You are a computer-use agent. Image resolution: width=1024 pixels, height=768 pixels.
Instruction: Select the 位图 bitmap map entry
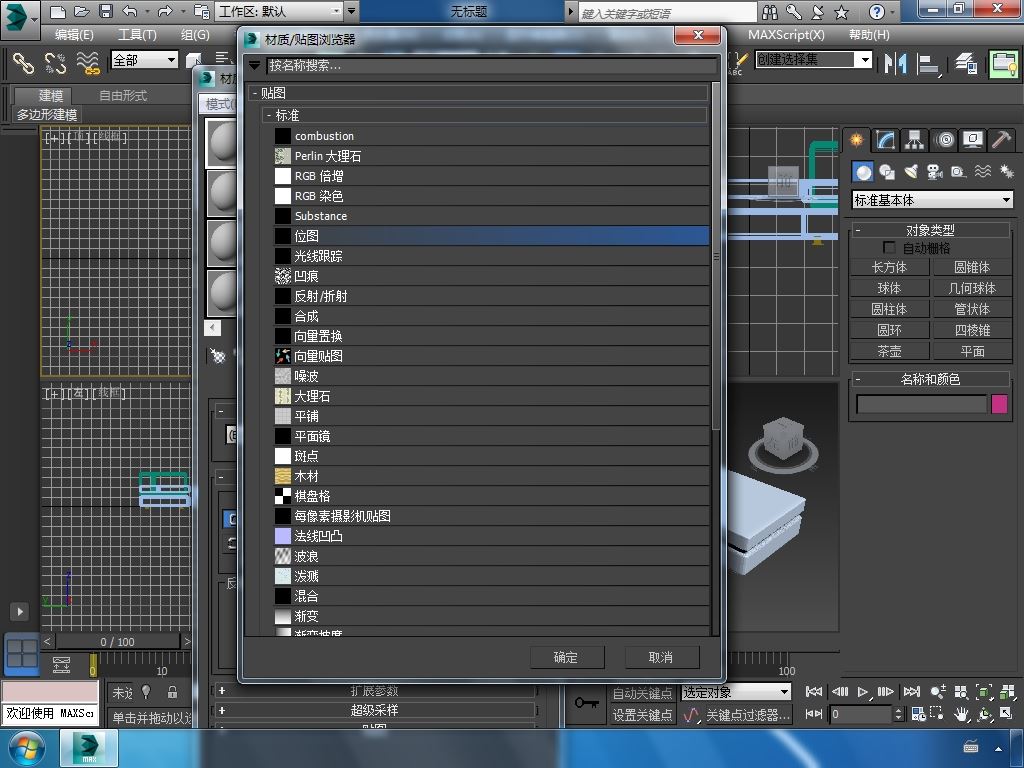click(x=491, y=236)
